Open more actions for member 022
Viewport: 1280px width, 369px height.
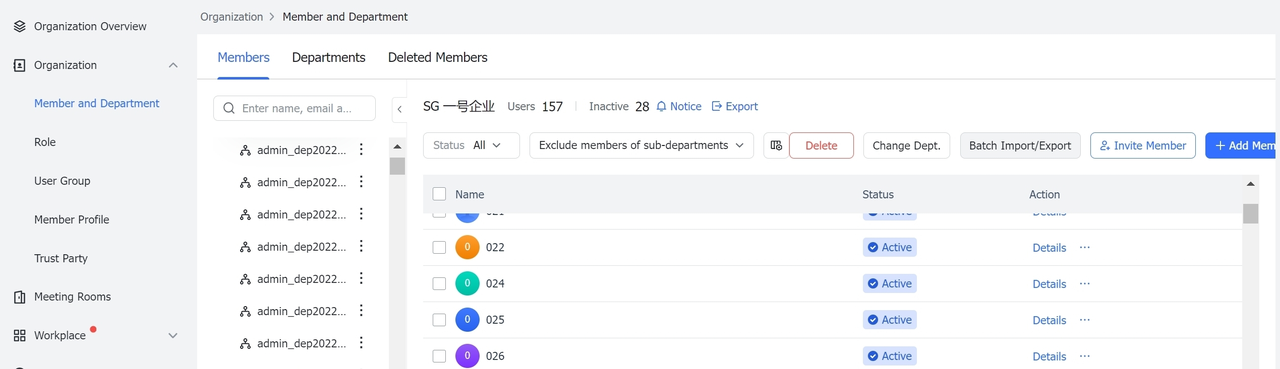coord(1084,247)
